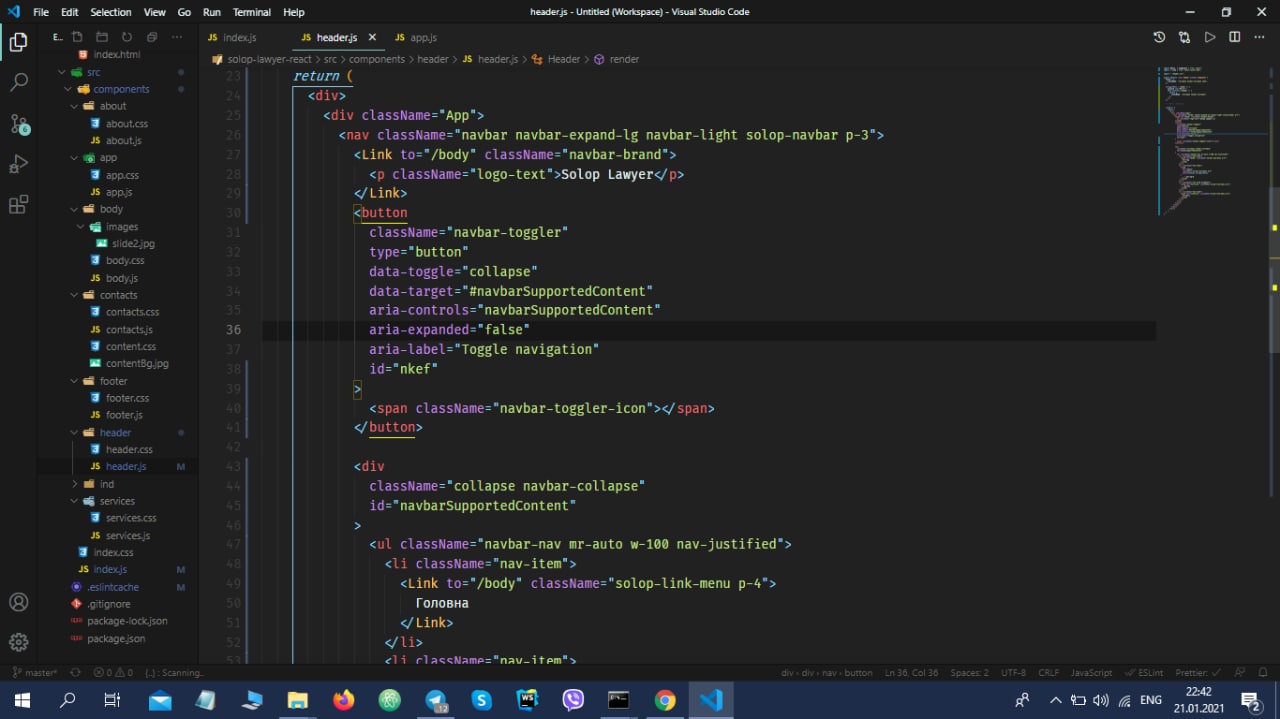Open Run and Debug view

tap(19, 164)
